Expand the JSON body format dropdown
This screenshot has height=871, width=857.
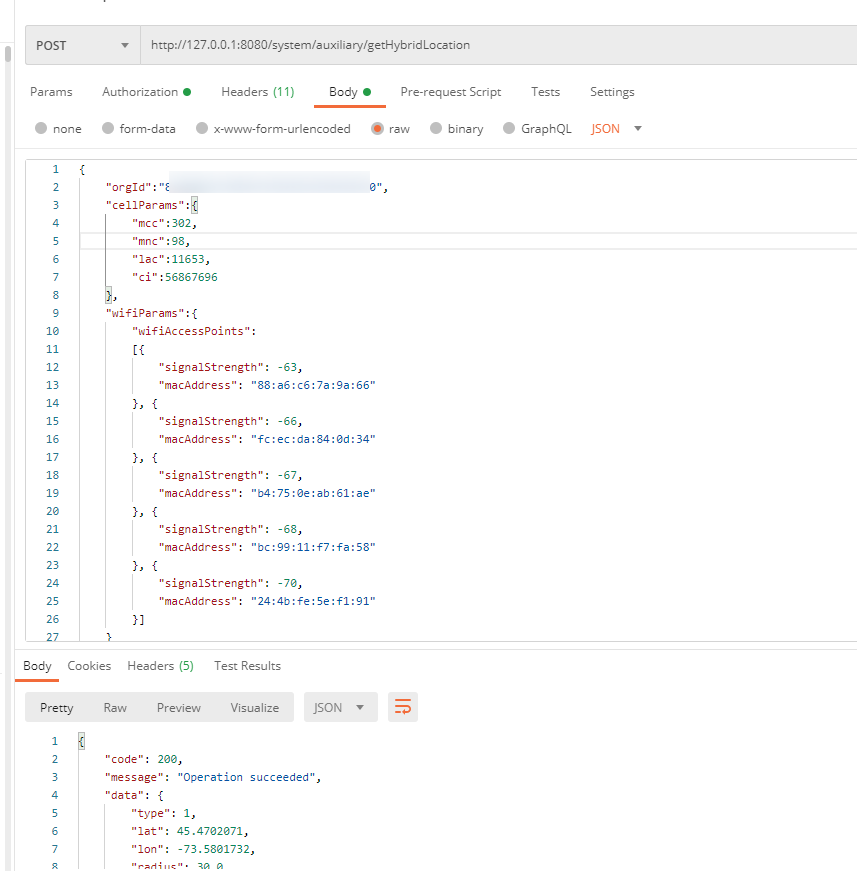coord(616,129)
